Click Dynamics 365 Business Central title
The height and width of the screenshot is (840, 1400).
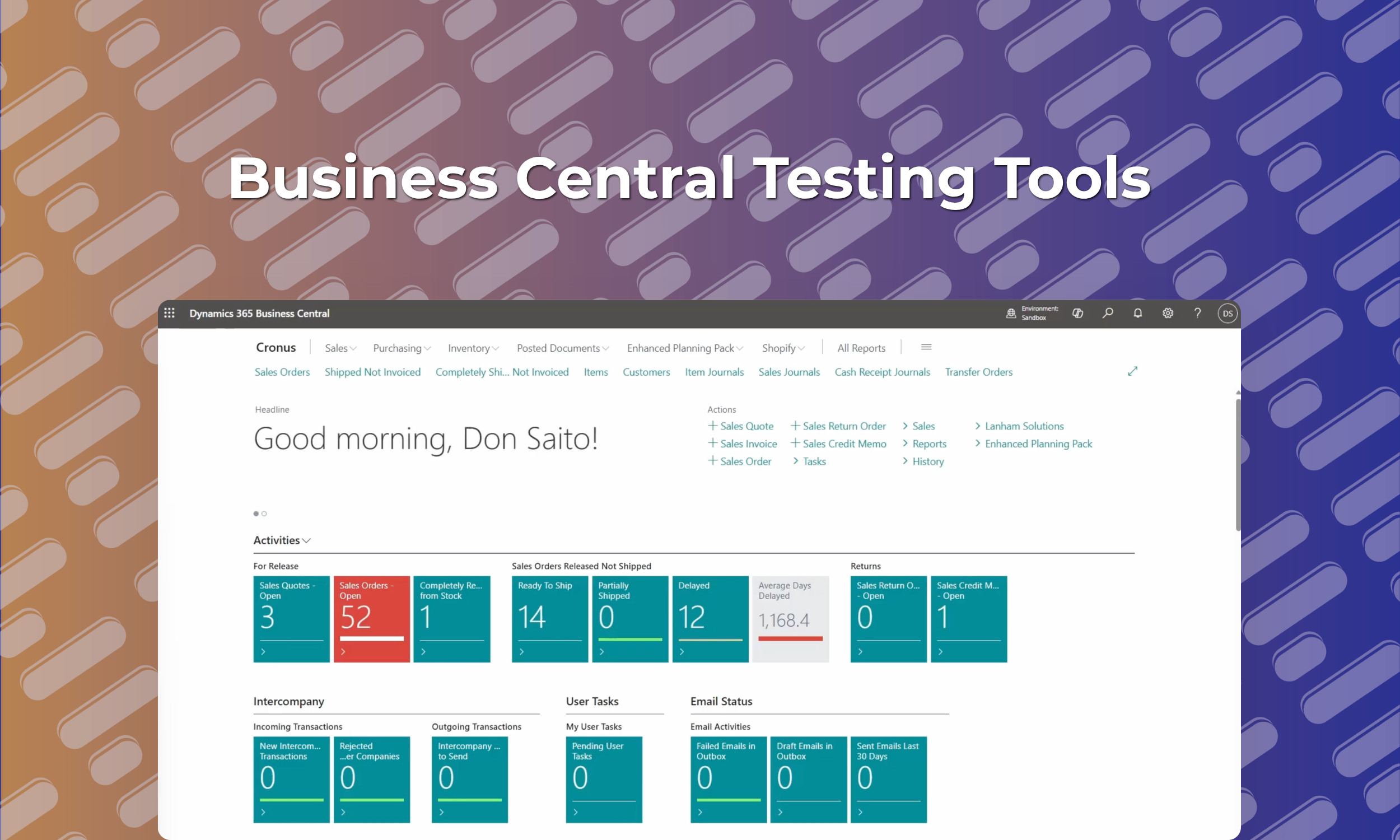coord(259,313)
